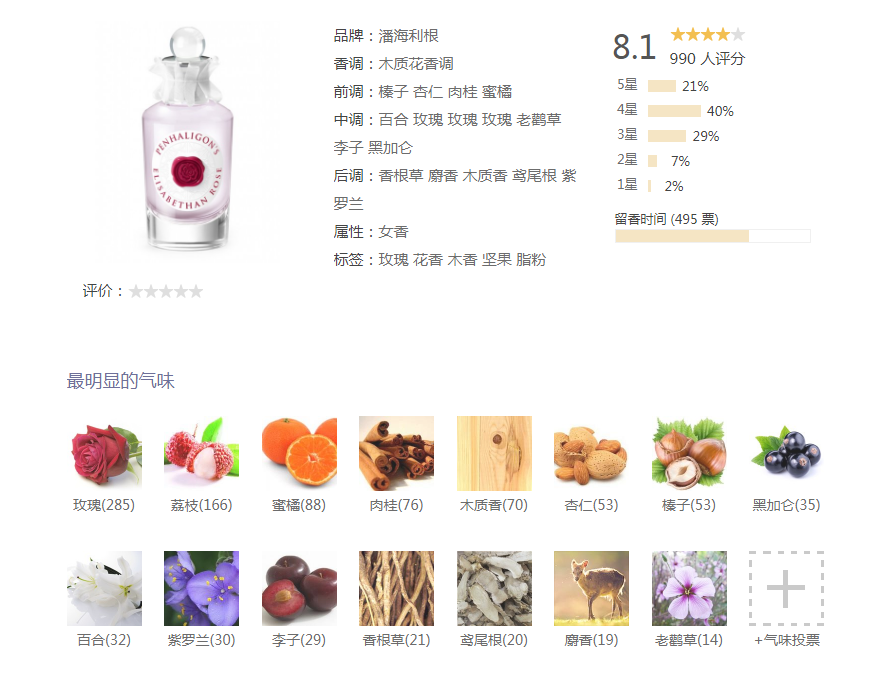This screenshot has width=885, height=673.
Task: Select the 荔枝 lychee scent image
Action: (x=201, y=453)
